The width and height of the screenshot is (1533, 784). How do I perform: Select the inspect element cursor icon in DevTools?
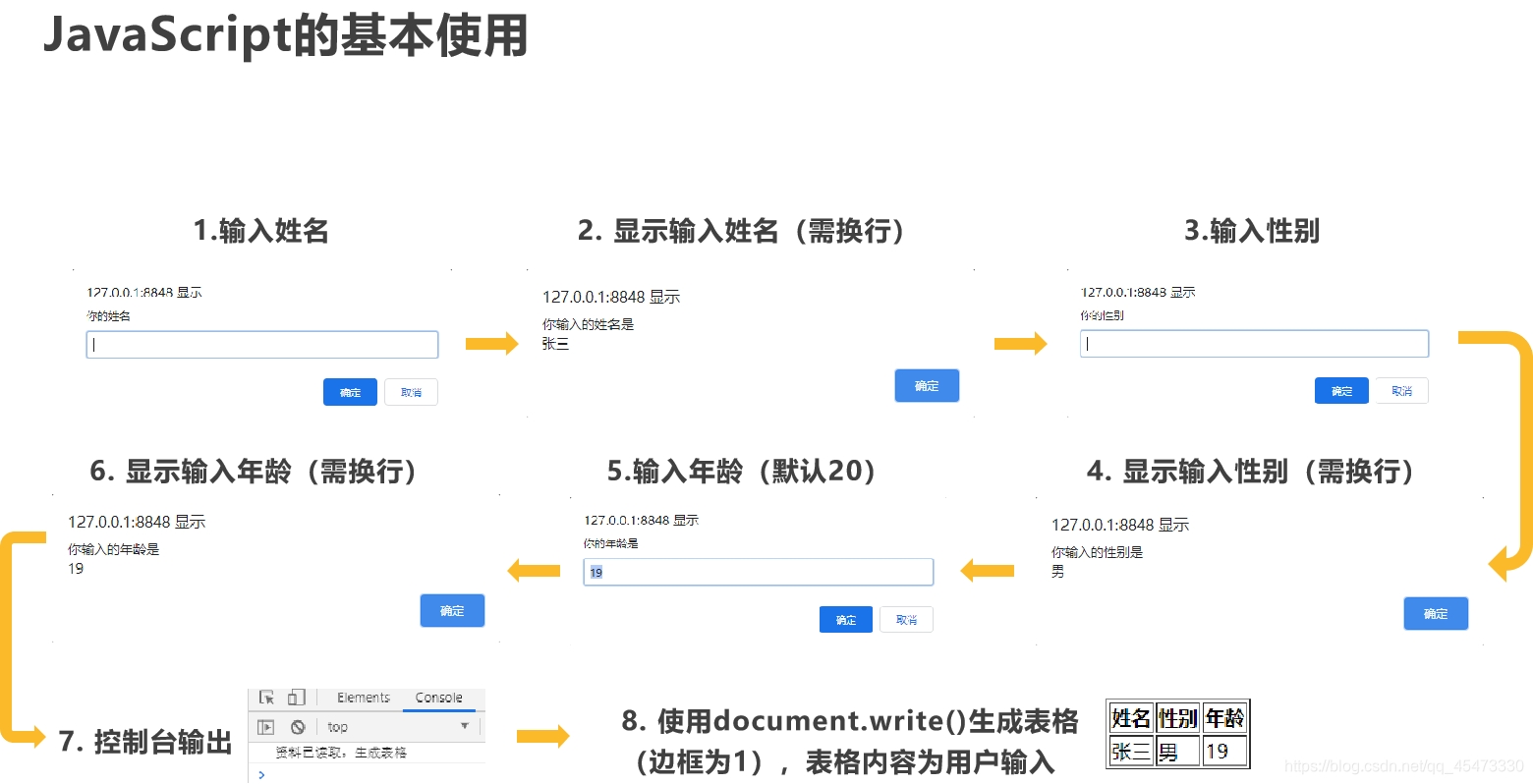coord(266,698)
